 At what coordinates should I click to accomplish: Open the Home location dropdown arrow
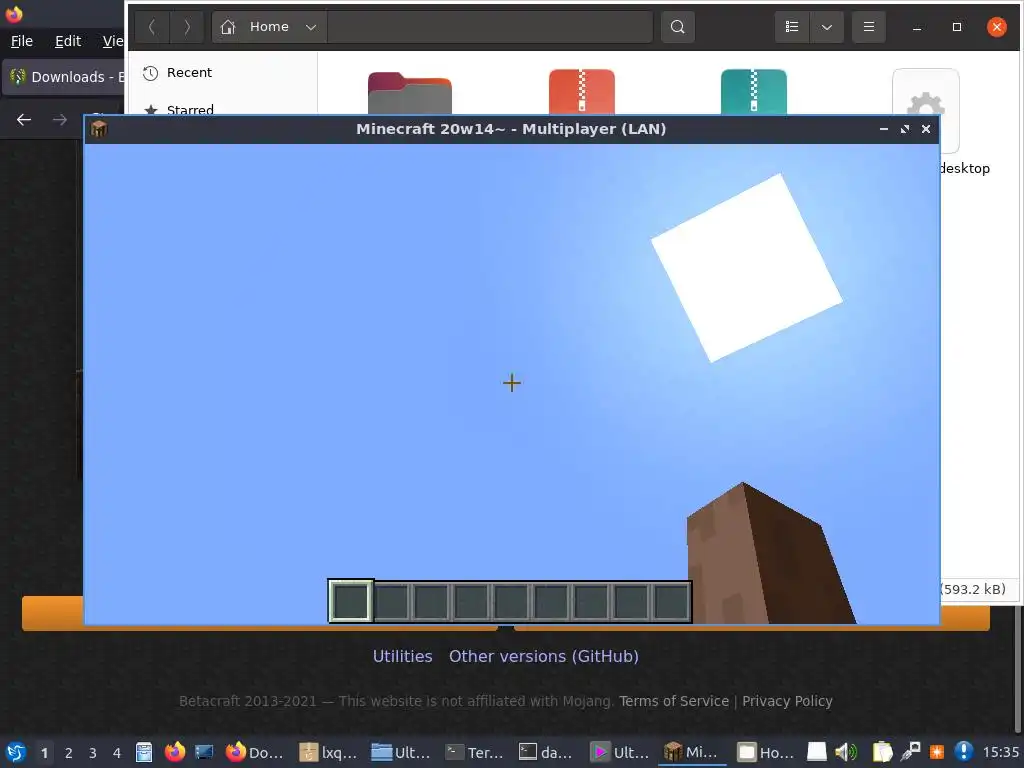(x=311, y=27)
